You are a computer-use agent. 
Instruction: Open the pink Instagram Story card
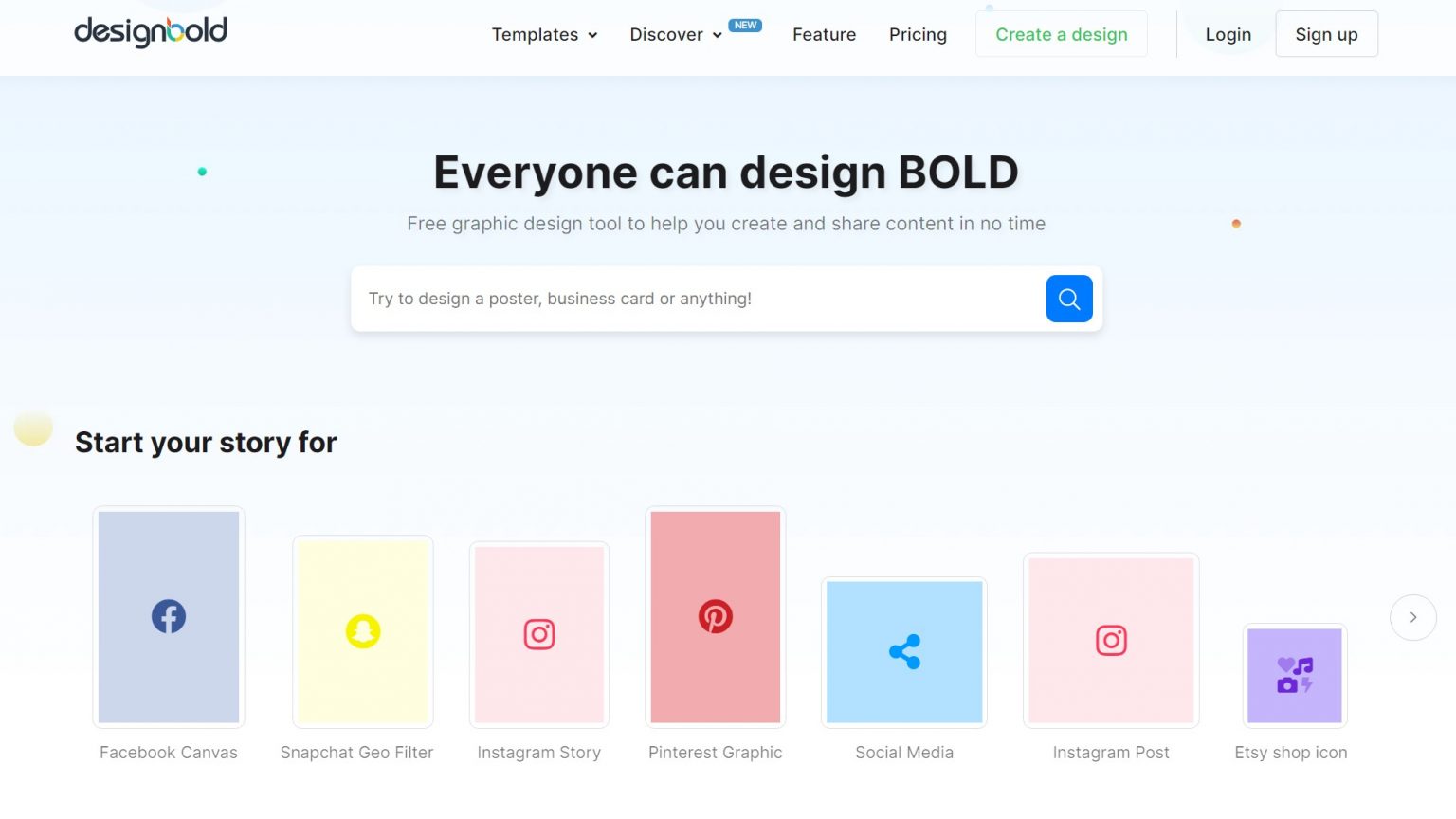pyautogui.click(x=539, y=635)
